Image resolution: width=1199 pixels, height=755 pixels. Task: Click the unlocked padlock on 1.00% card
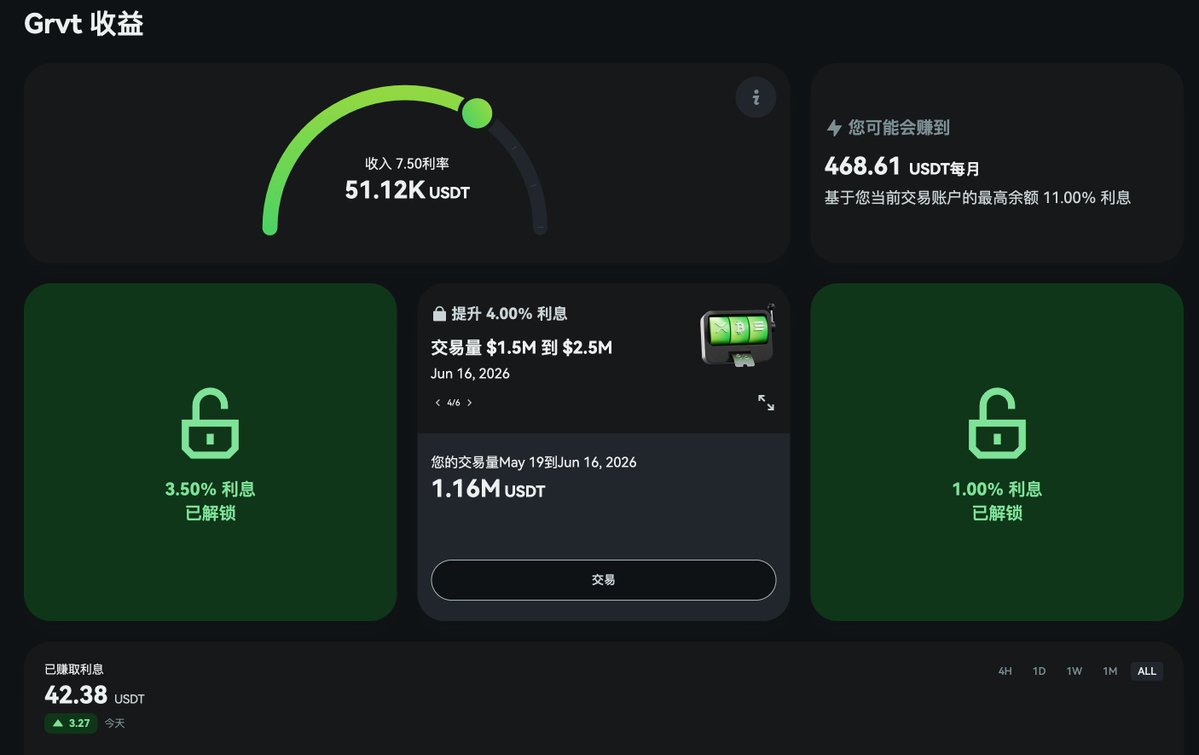click(997, 423)
